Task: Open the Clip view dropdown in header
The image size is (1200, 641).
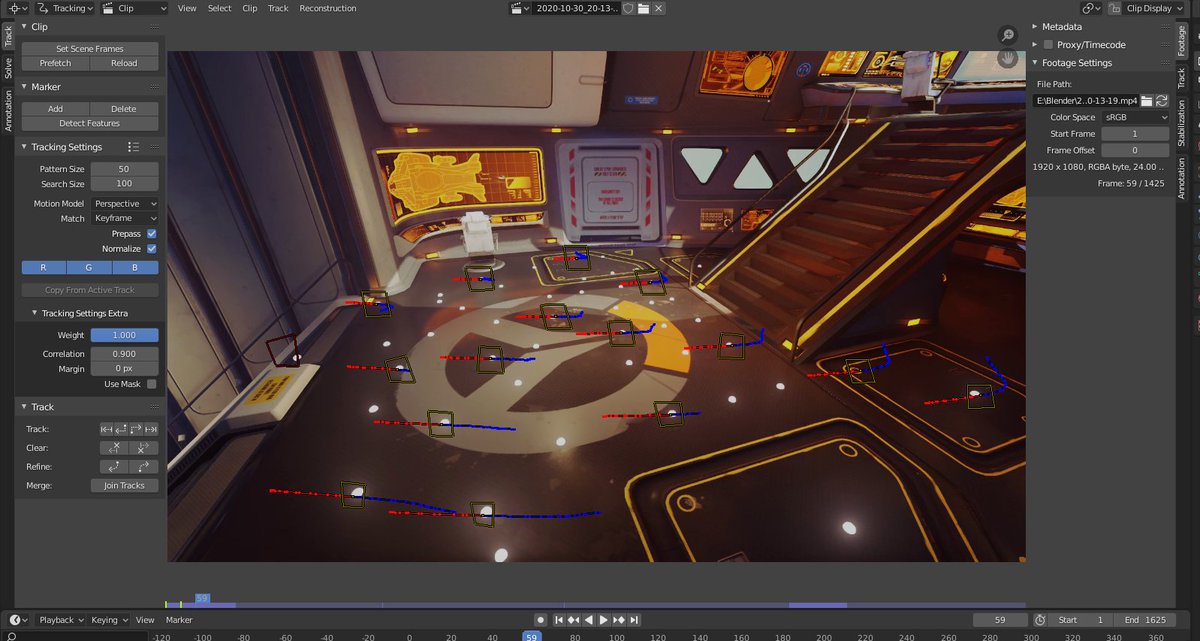Action: click(133, 8)
